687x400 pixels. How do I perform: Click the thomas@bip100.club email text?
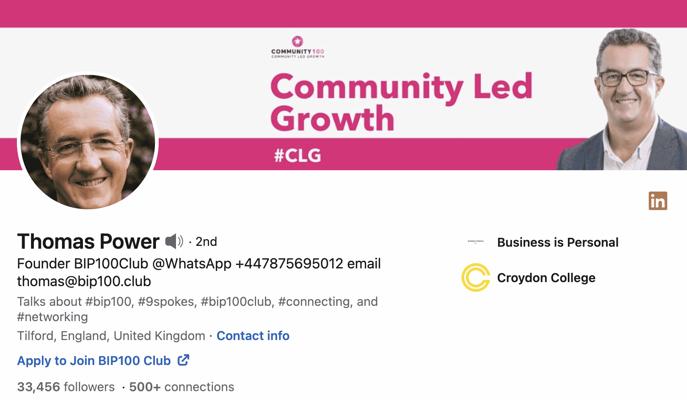tap(84, 281)
